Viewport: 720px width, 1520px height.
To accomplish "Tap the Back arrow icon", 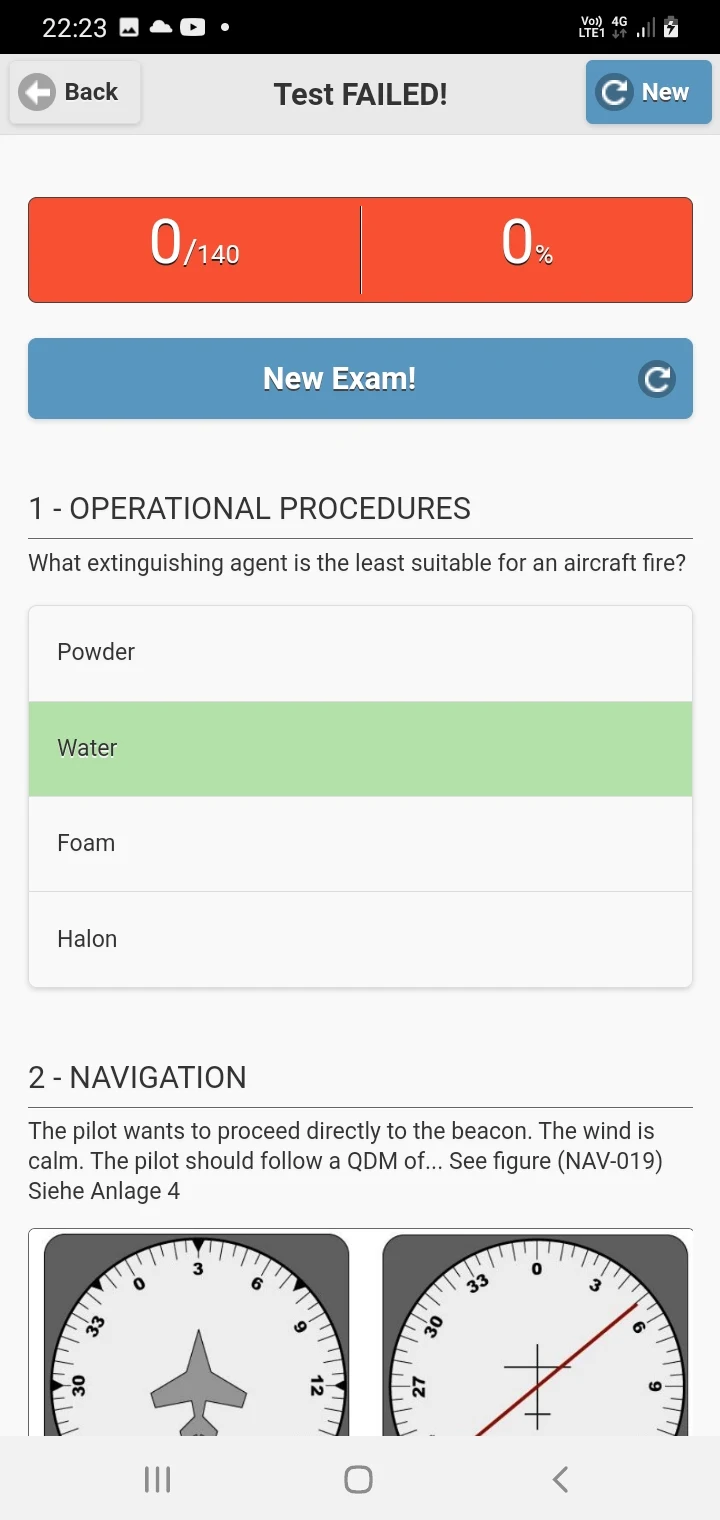I will 37,93.
